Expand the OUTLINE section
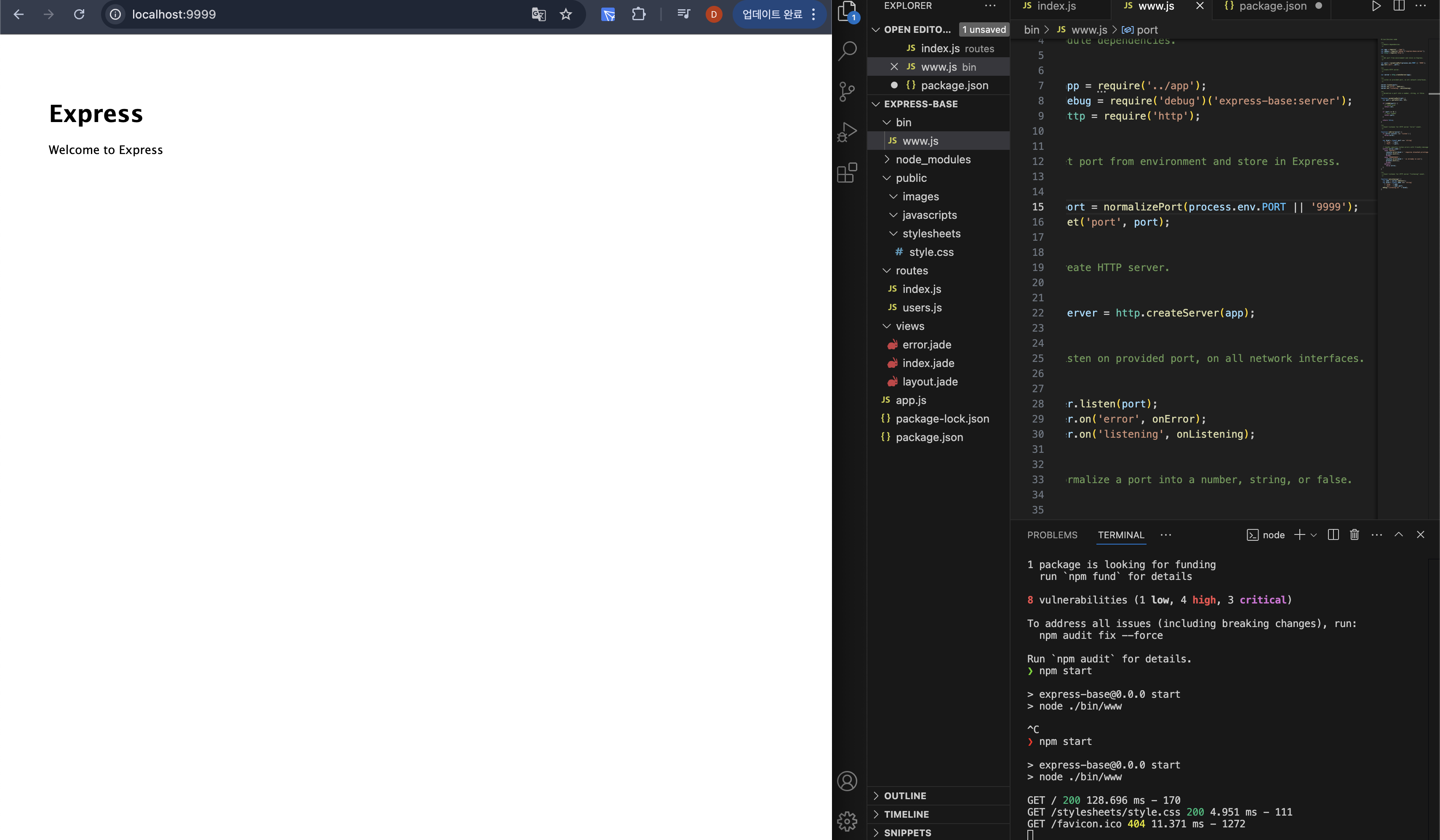Screen dimensions: 1440x840 [x=905, y=795]
